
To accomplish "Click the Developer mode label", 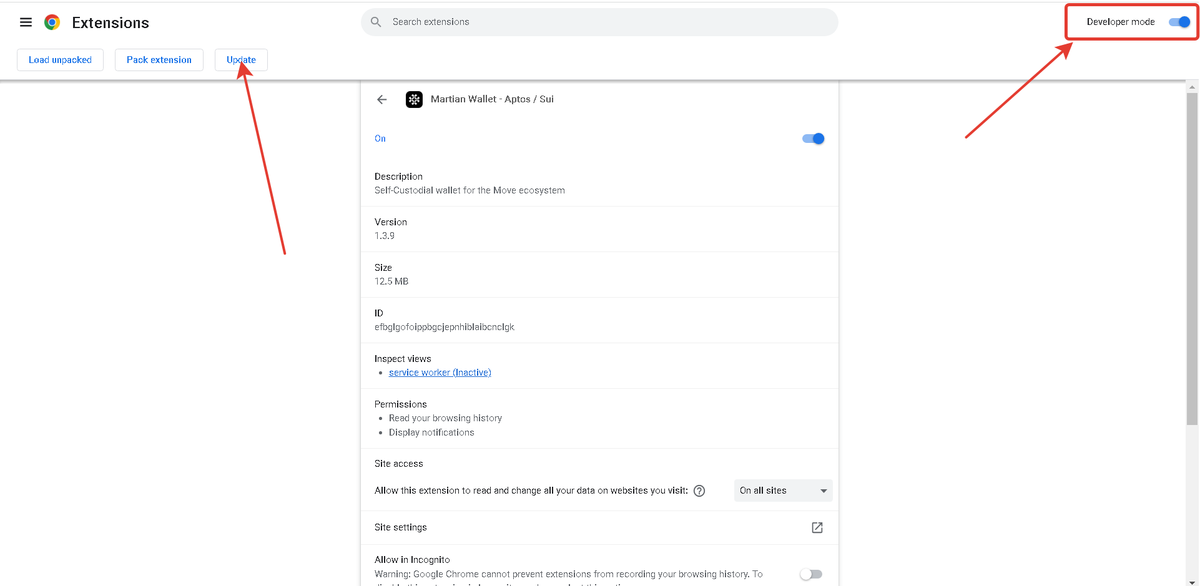I will (x=1120, y=22).
